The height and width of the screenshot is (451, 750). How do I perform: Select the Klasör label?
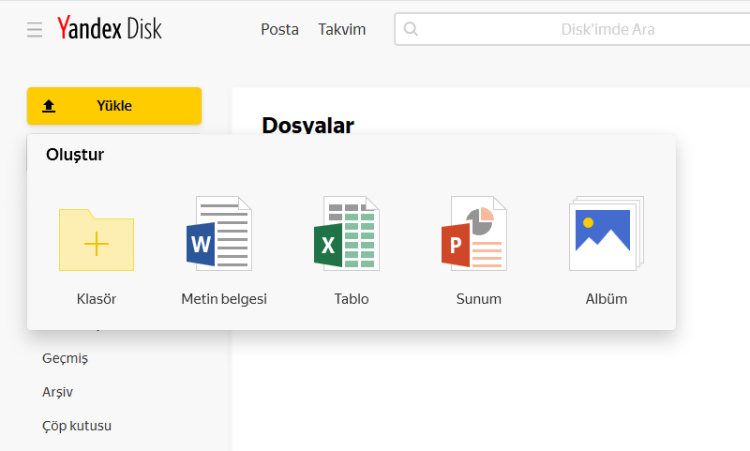tap(96, 299)
